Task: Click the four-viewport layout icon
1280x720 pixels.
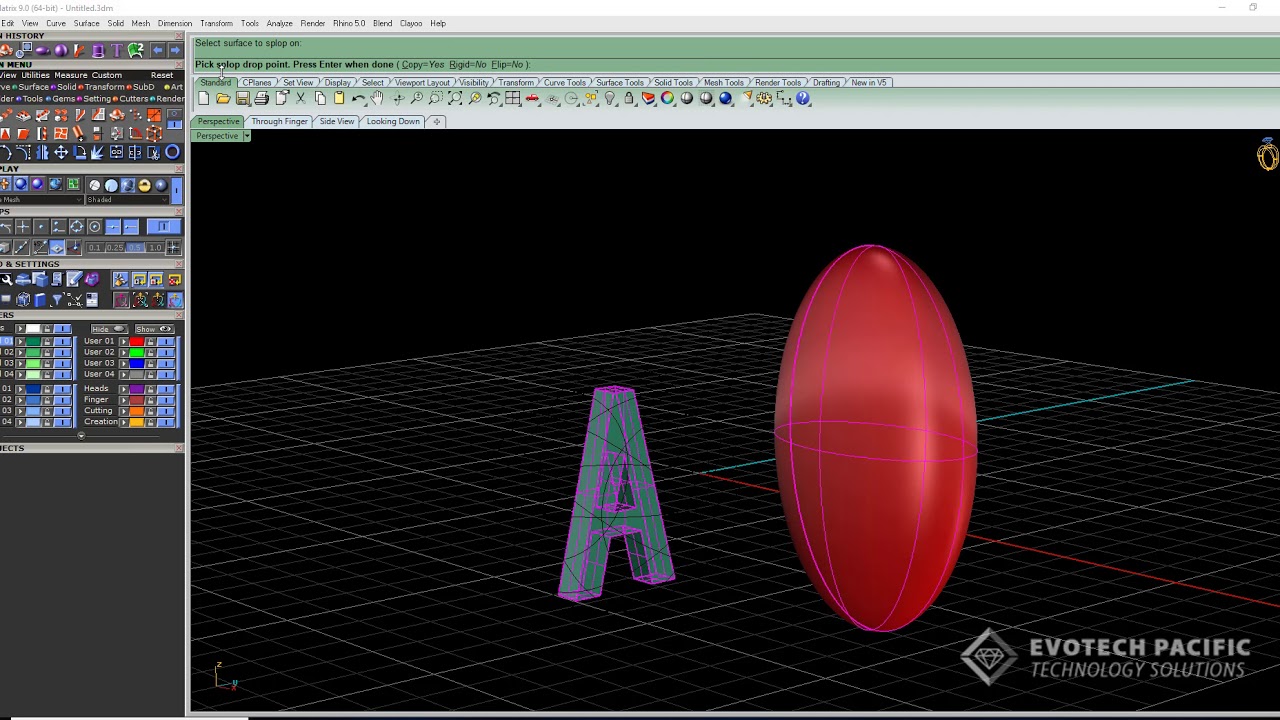Action: [x=513, y=98]
